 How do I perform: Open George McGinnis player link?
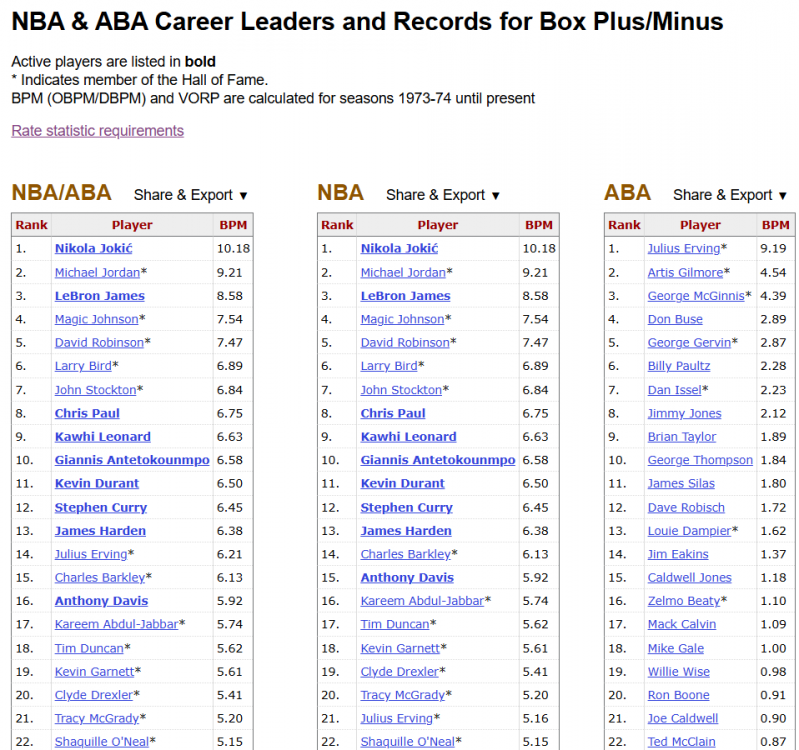[695, 296]
